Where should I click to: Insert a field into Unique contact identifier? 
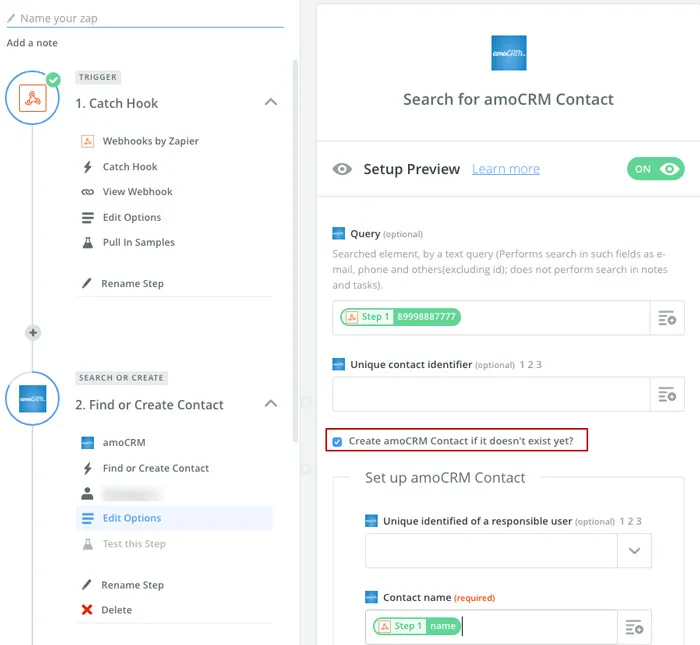[667, 394]
